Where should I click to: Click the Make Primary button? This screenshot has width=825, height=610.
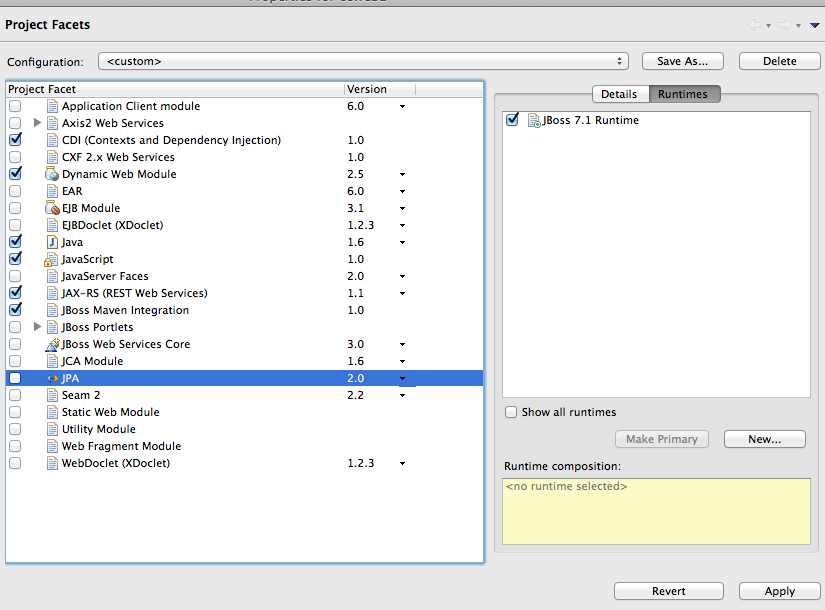tap(661, 439)
